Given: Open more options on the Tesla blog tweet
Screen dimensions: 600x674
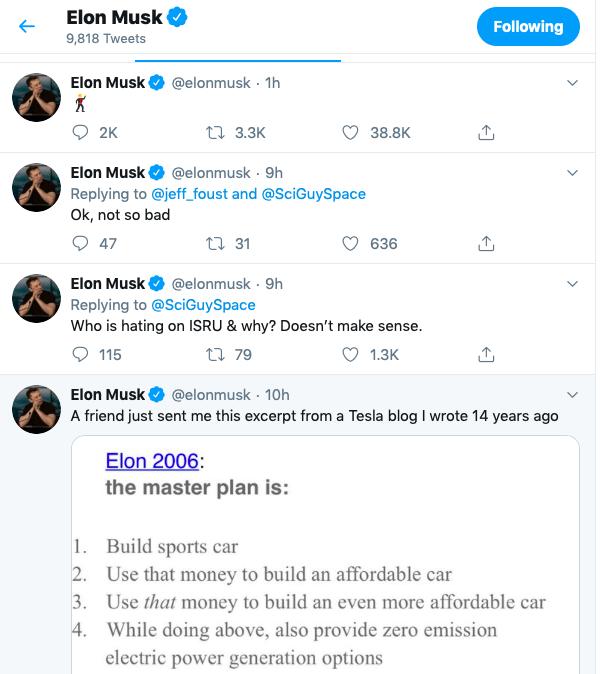Looking at the screenshot, I should click(x=572, y=394).
